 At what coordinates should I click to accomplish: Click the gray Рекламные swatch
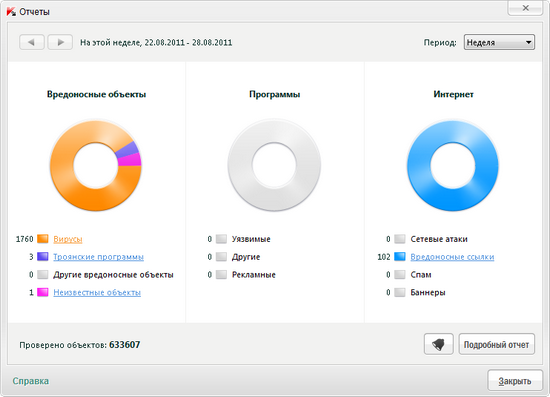pyautogui.click(x=221, y=274)
